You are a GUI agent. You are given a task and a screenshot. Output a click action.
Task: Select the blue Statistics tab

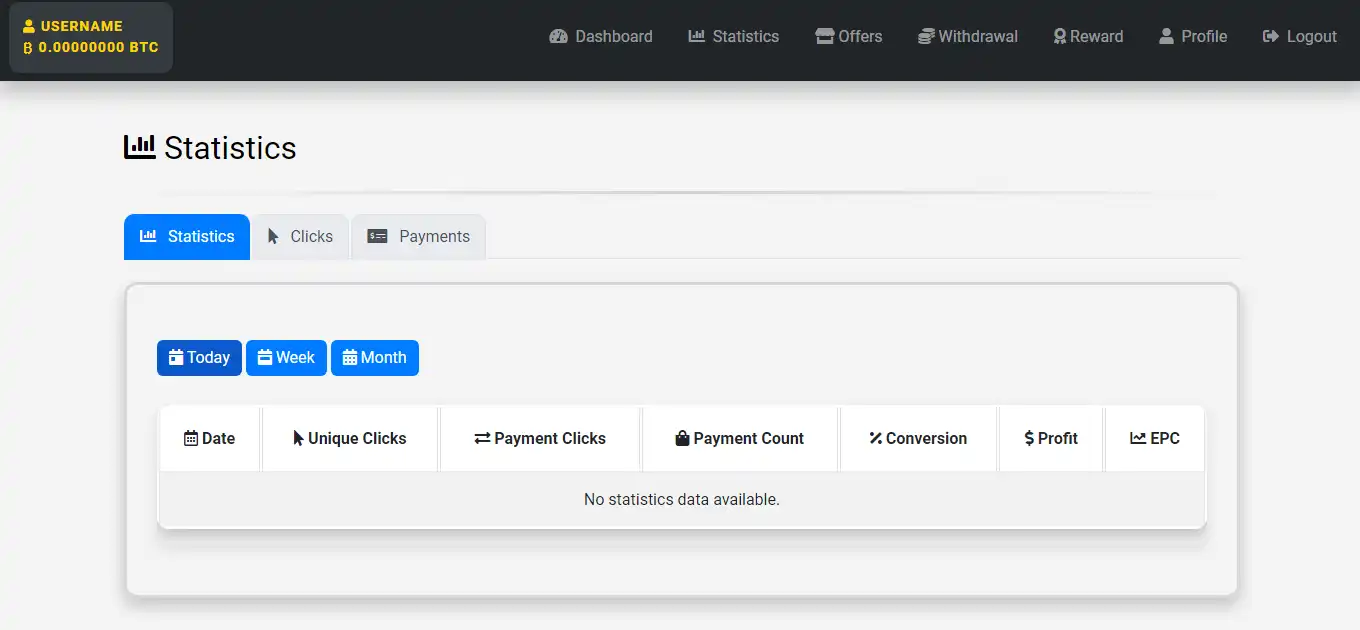[x=187, y=237]
